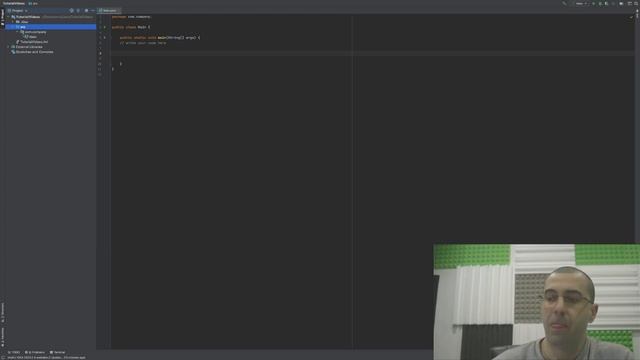Screen dimensions: 640x360
Task: Collapse the TutorialVideos root project node
Action: pos(9,17)
